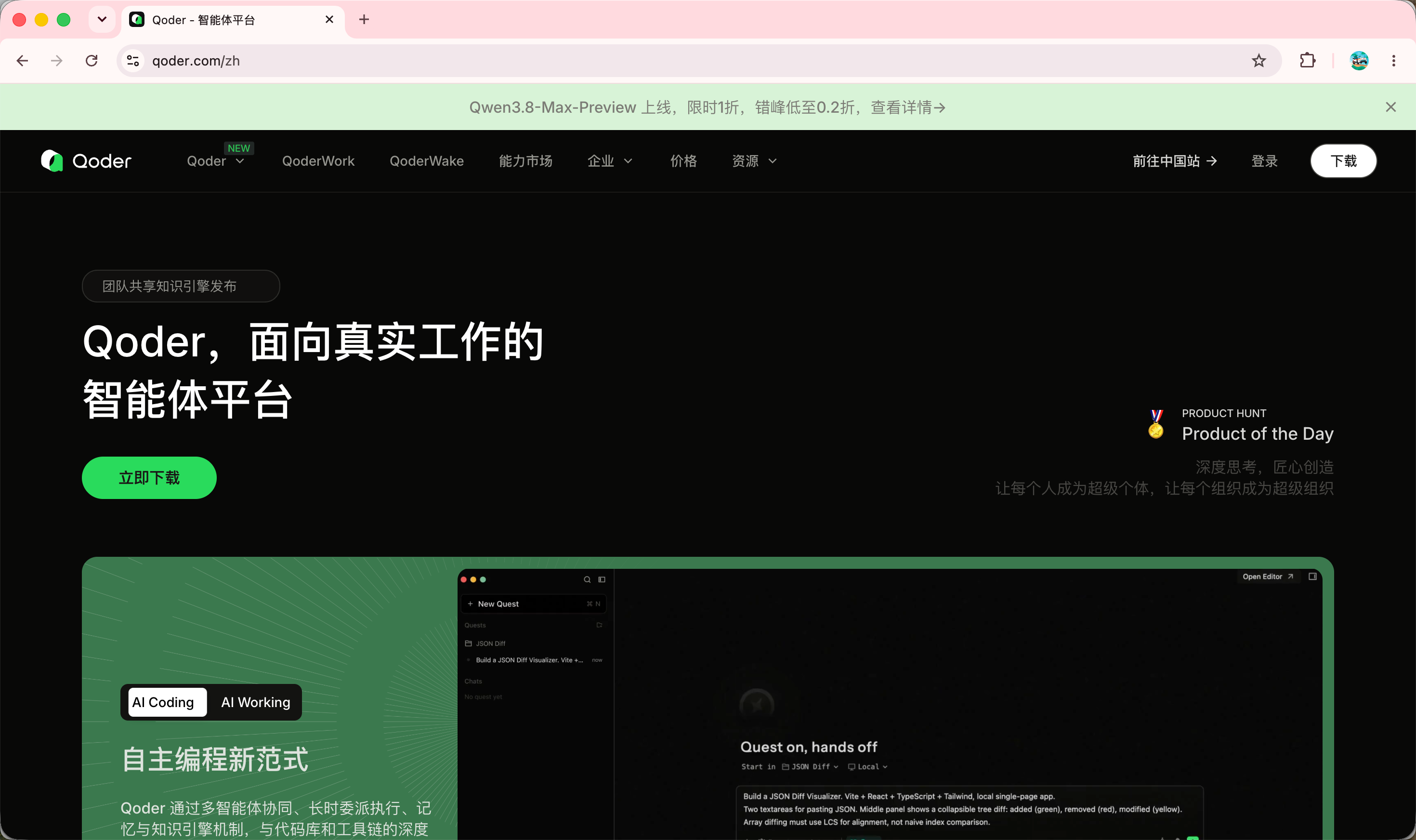Viewport: 1416px width, 840px height.
Task: Click the 登录 login link
Action: (x=1264, y=161)
